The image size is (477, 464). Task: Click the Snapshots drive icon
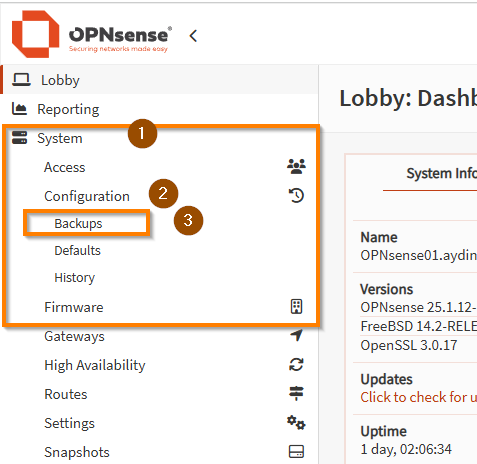[x=296, y=452]
